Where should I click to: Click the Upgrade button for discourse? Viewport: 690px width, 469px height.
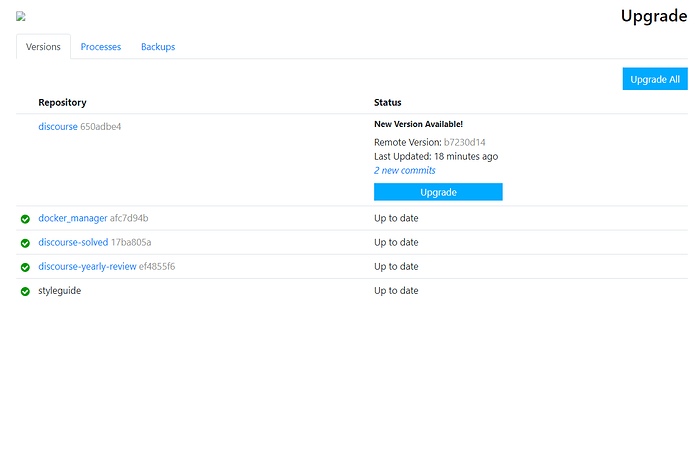coord(438,192)
